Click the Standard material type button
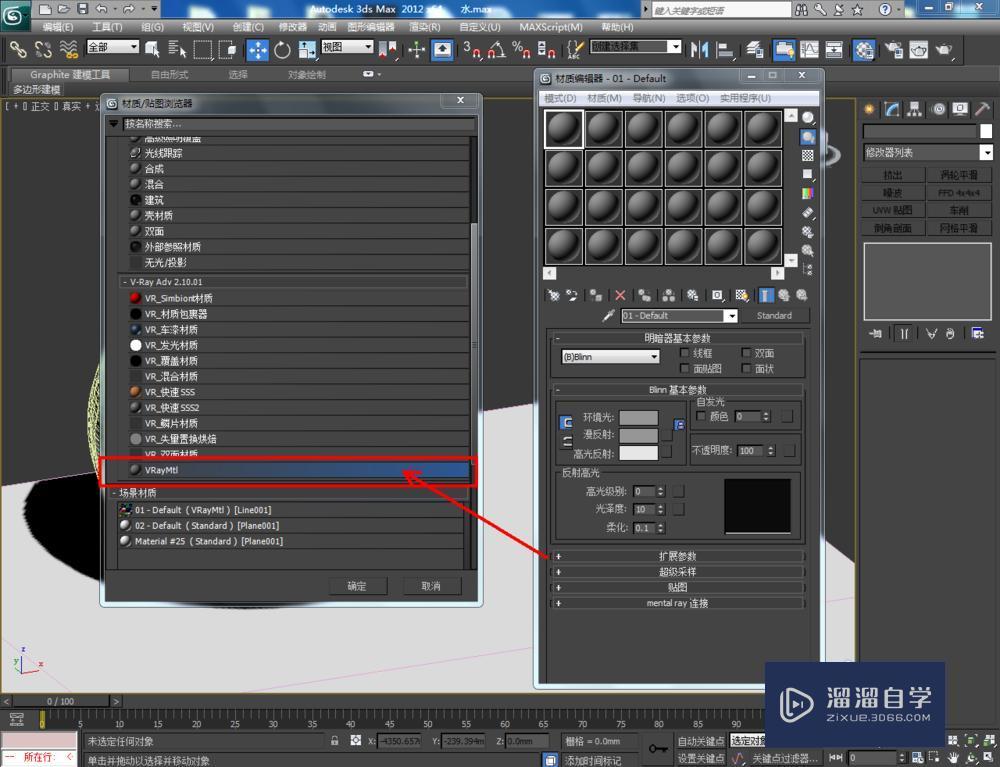This screenshot has height=767, width=1000. click(774, 316)
